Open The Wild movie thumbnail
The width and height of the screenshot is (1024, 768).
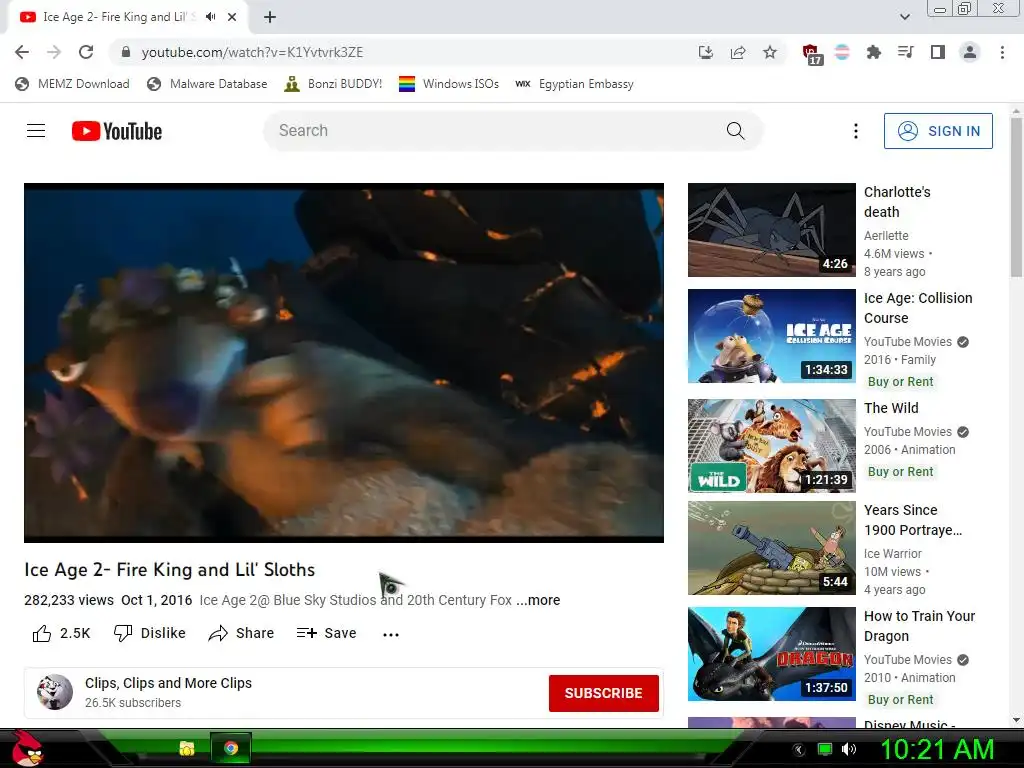(771, 445)
